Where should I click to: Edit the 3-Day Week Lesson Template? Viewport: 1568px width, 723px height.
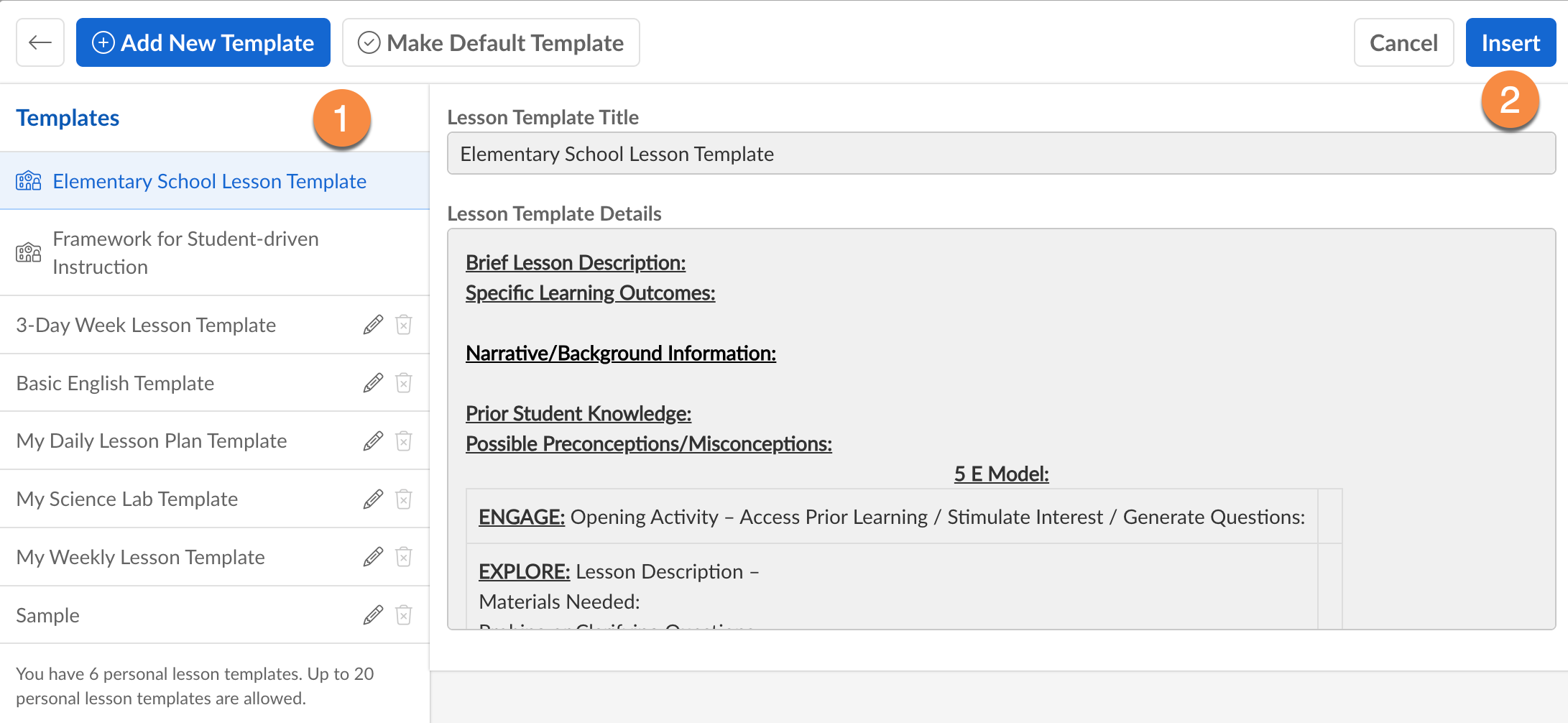pyautogui.click(x=373, y=325)
